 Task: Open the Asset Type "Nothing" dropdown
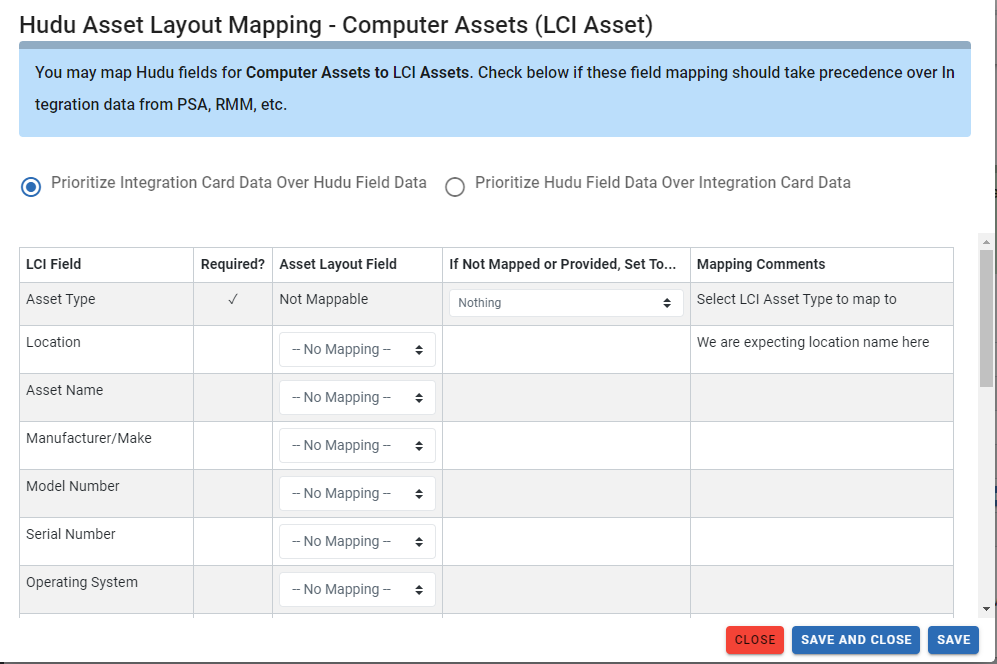coord(564,302)
